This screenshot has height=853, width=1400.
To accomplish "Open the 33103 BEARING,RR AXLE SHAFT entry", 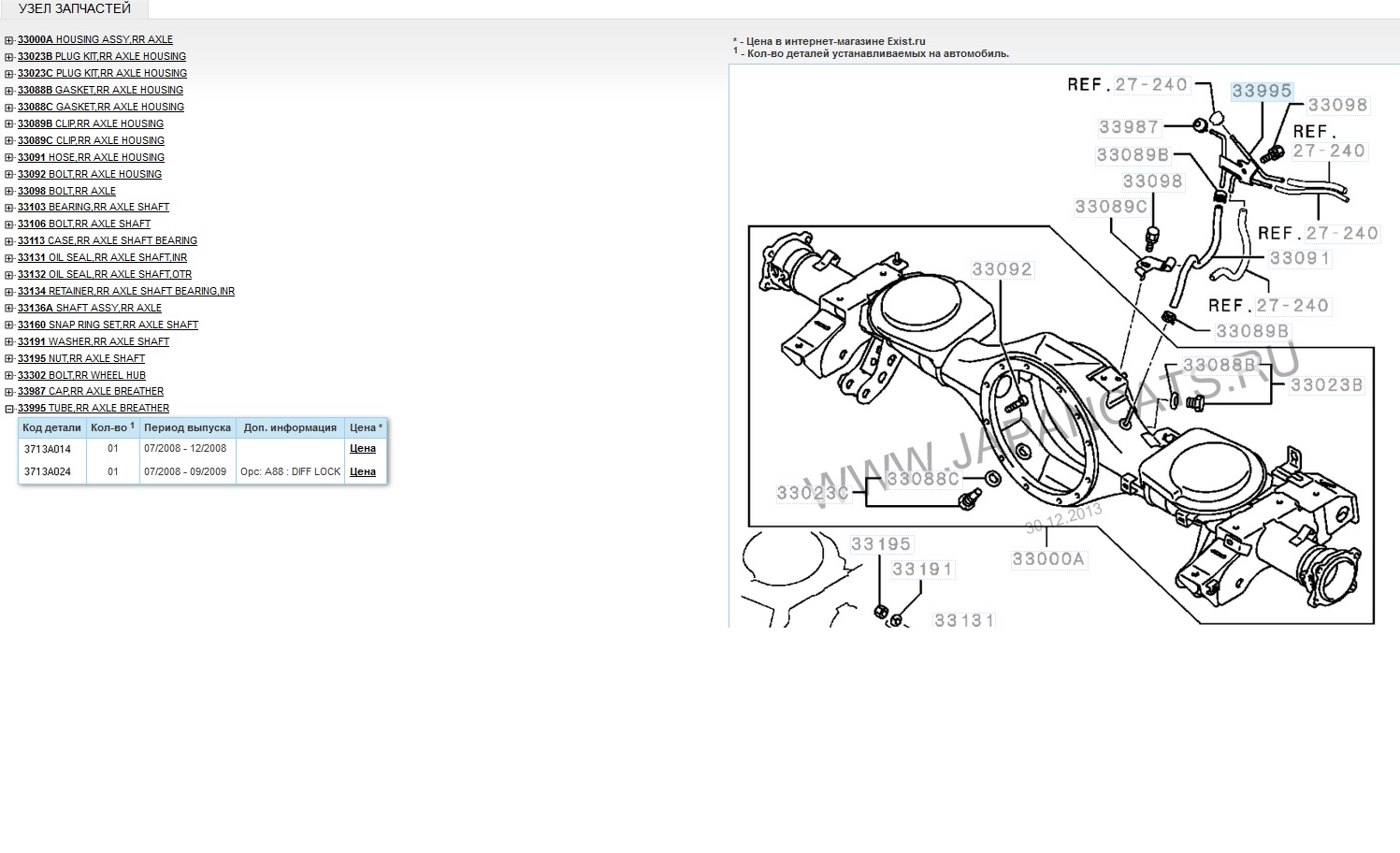I will click(x=94, y=207).
